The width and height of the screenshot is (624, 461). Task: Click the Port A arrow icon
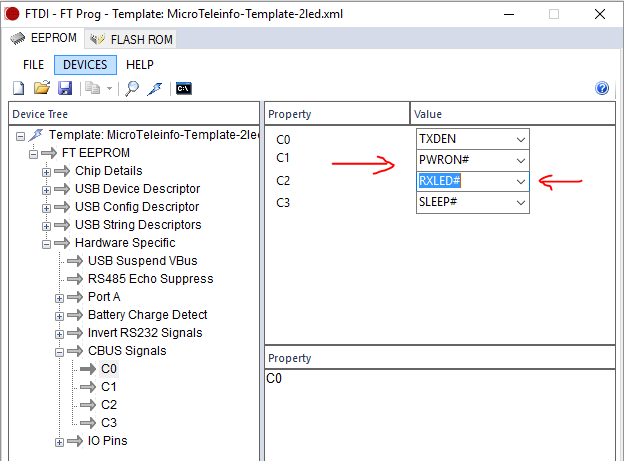pos(75,297)
